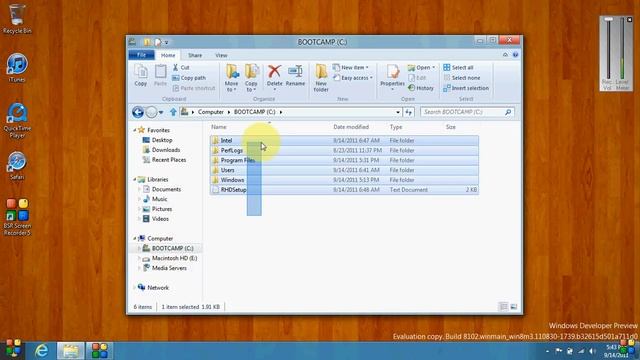Switch to the Home ribbon tab
640x360 pixels.
click(168, 55)
